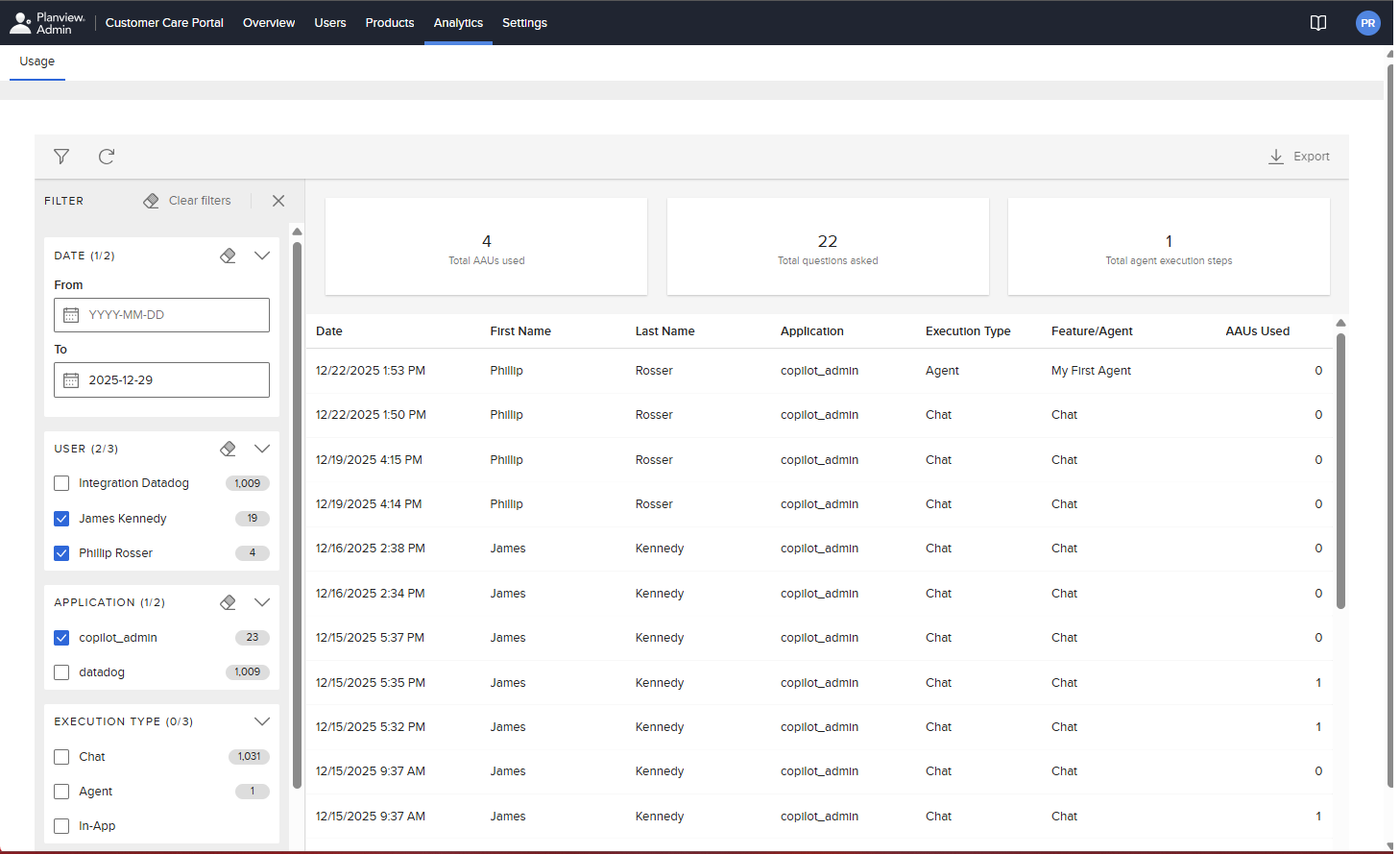This screenshot has height=854, width=1400.
Task: Enable the datadog application filter
Action: click(61, 671)
